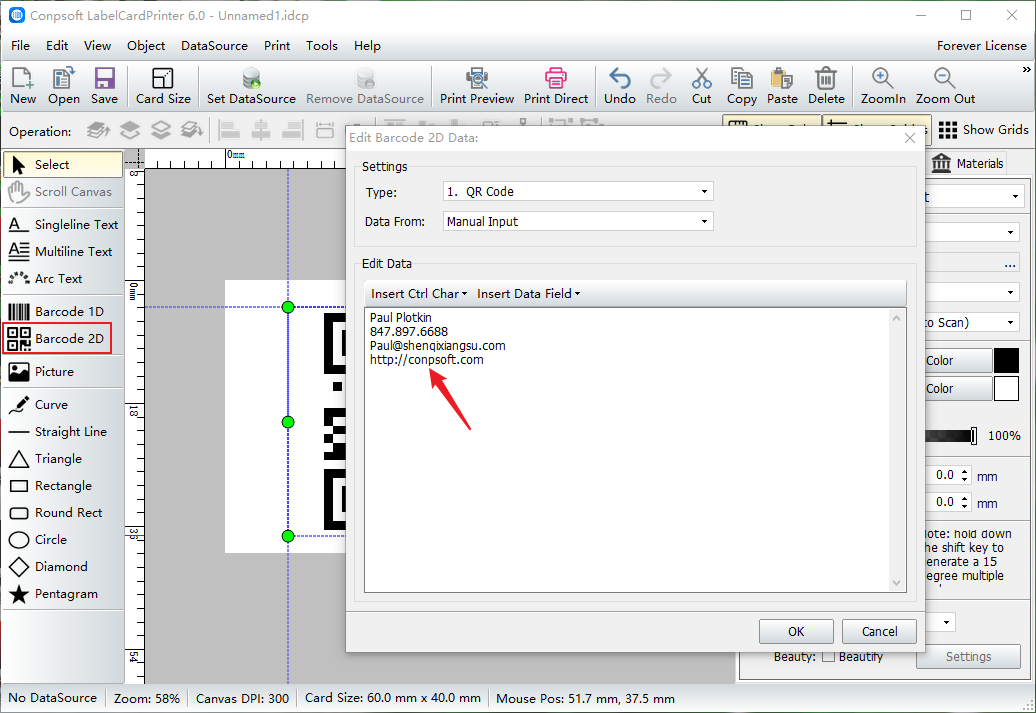Image resolution: width=1036 pixels, height=713 pixels.
Task: Open the View menu
Action: point(97,46)
